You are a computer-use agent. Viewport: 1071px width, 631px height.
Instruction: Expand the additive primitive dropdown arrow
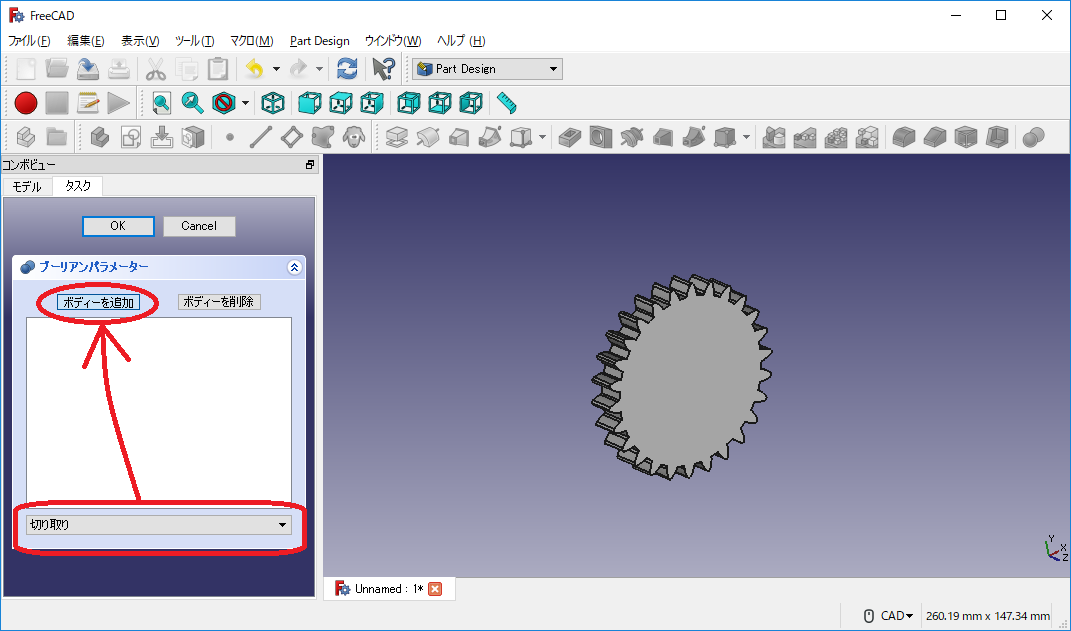542,137
